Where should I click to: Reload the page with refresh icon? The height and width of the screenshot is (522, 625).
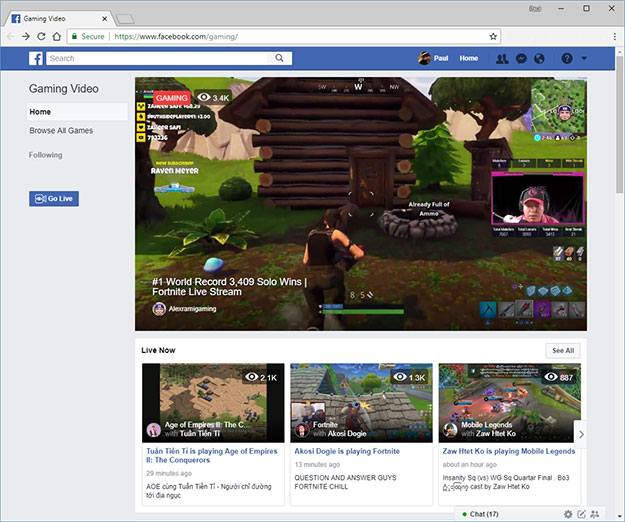(x=41, y=37)
